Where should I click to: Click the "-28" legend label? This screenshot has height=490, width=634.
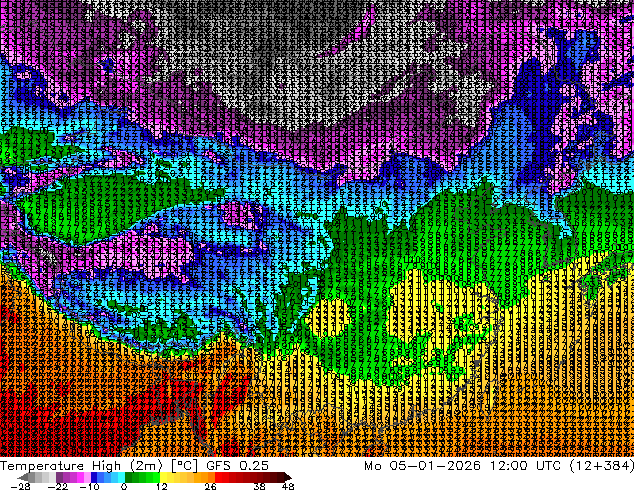[20, 486]
